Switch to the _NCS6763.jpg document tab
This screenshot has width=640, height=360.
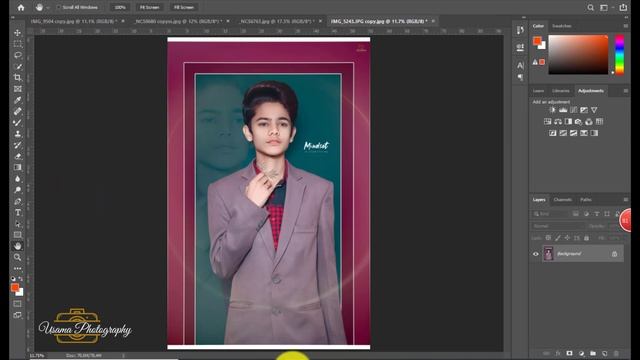[x=277, y=21]
